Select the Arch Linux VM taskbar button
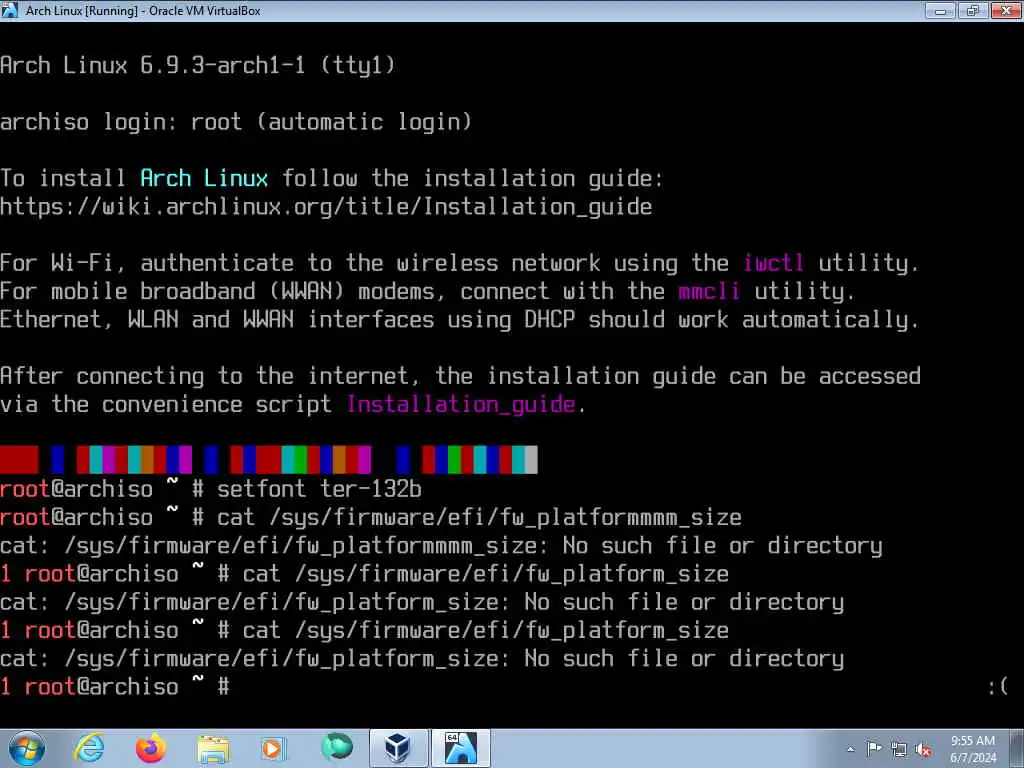1024x768 pixels. tap(460, 748)
